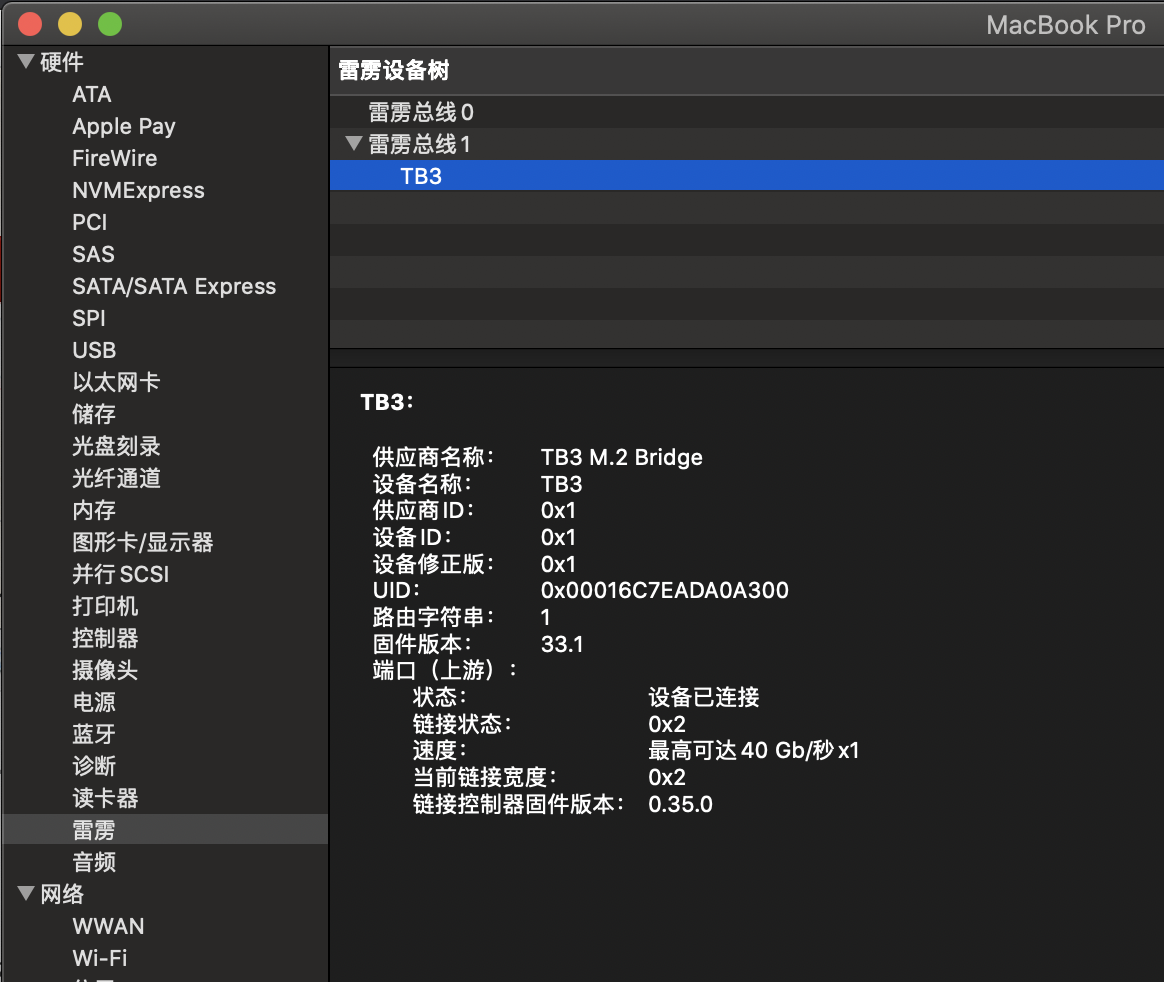This screenshot has width=1164, height=982.
Task: Select ATA in the sidebar
Action: [x=92, y=94]
